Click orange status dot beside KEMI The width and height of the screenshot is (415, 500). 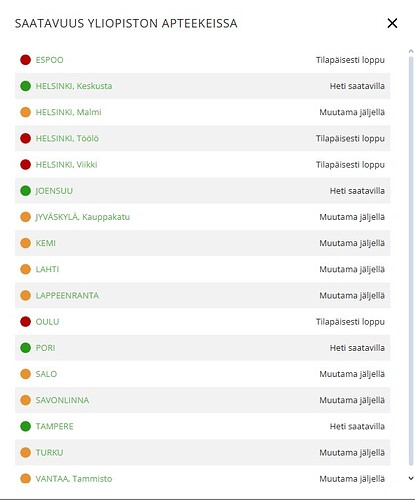26,243
